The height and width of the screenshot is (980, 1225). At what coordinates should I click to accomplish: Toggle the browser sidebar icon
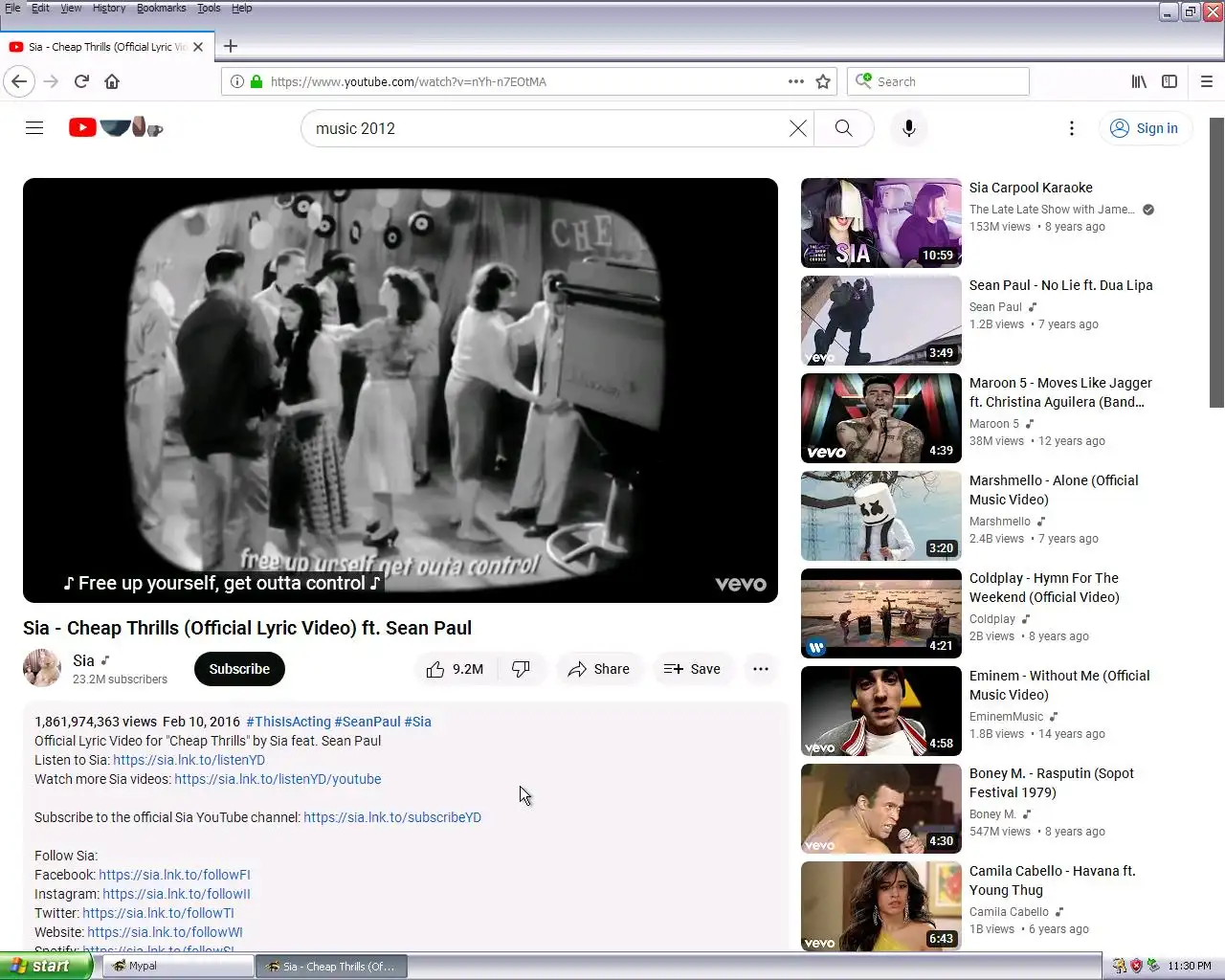point(1169,81)
